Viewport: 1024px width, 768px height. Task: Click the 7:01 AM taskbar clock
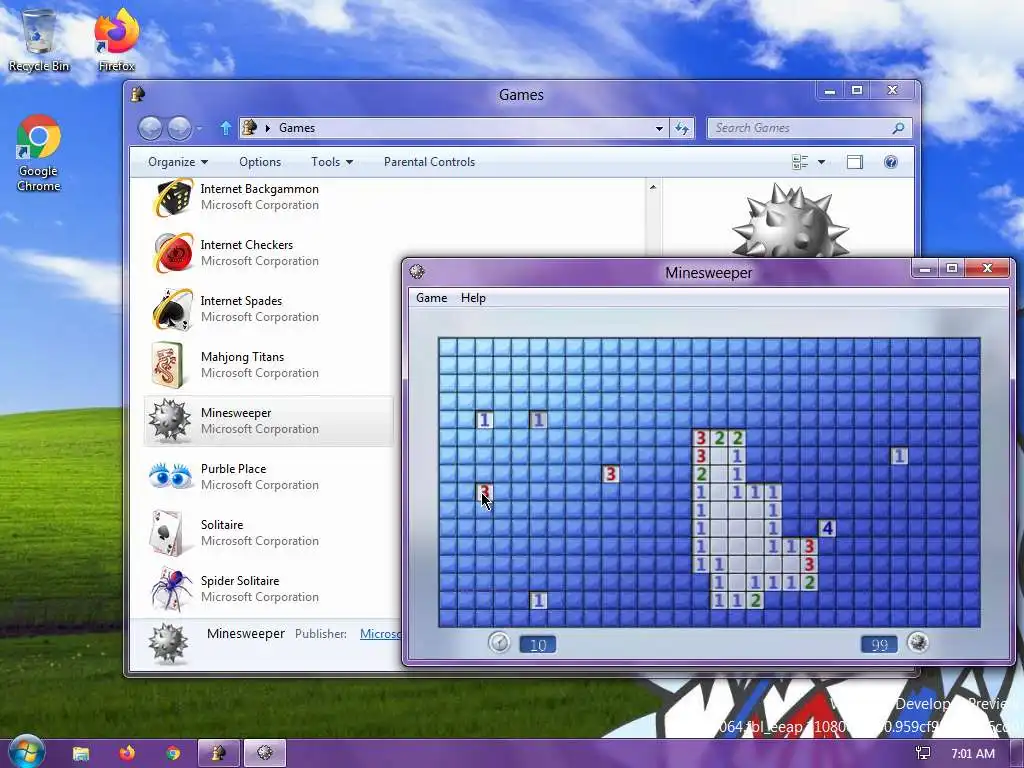point(972,754)
